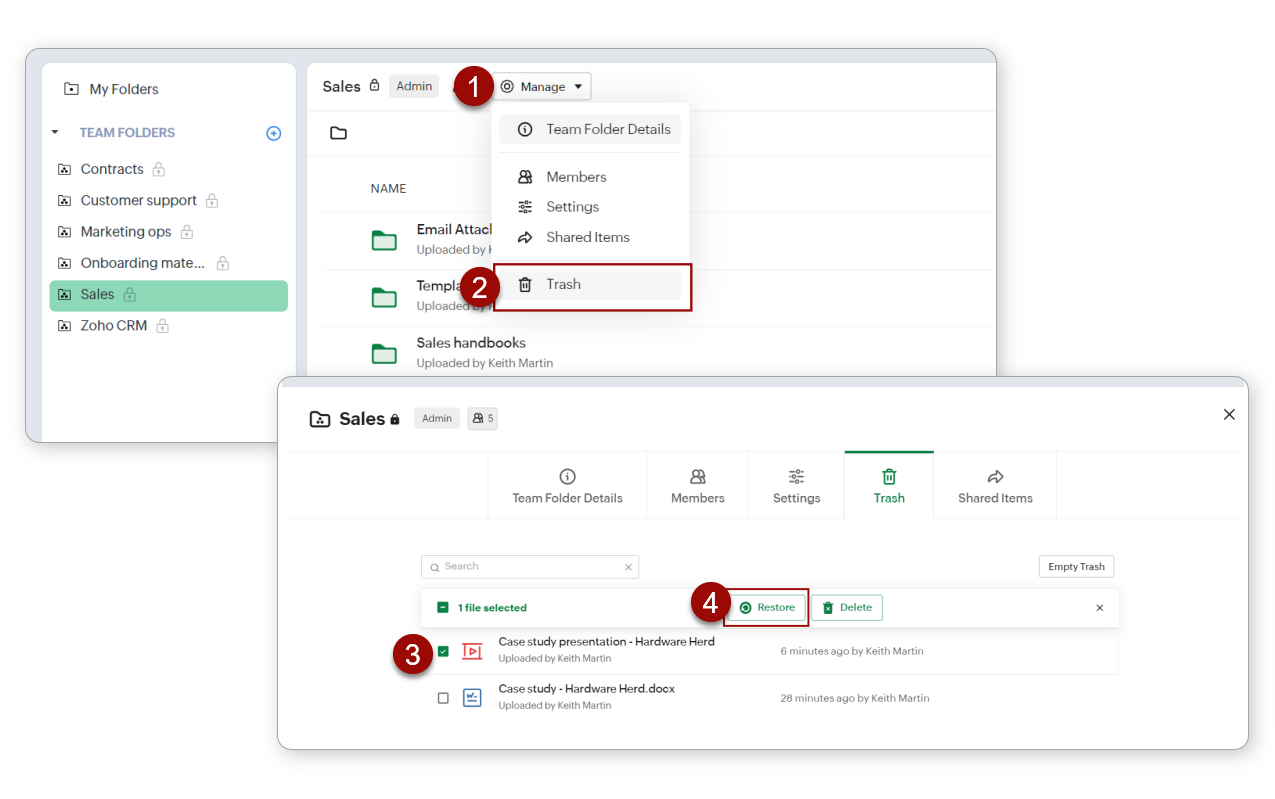The width and height of the screenshot is (1275, 799).
Task: Click the Restore button
Action: (x=766, y=607)
